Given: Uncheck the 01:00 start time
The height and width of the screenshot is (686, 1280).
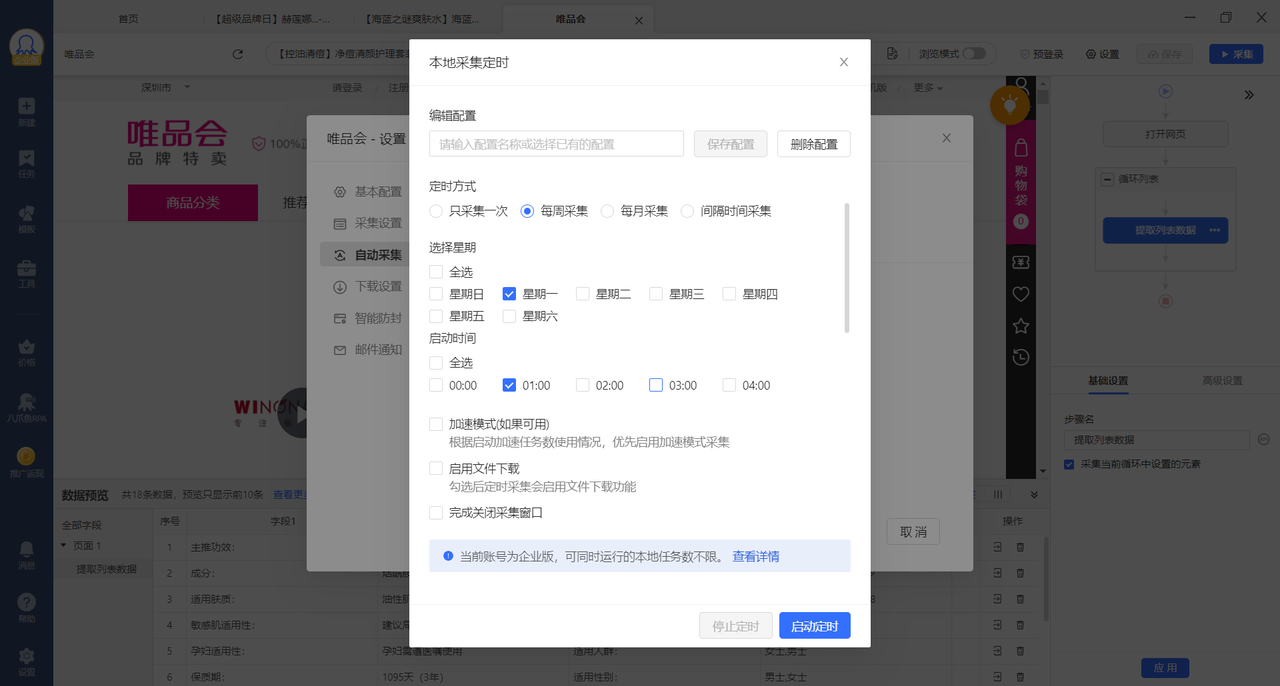Looking at the screenshot, I should [x=509, y=385].
